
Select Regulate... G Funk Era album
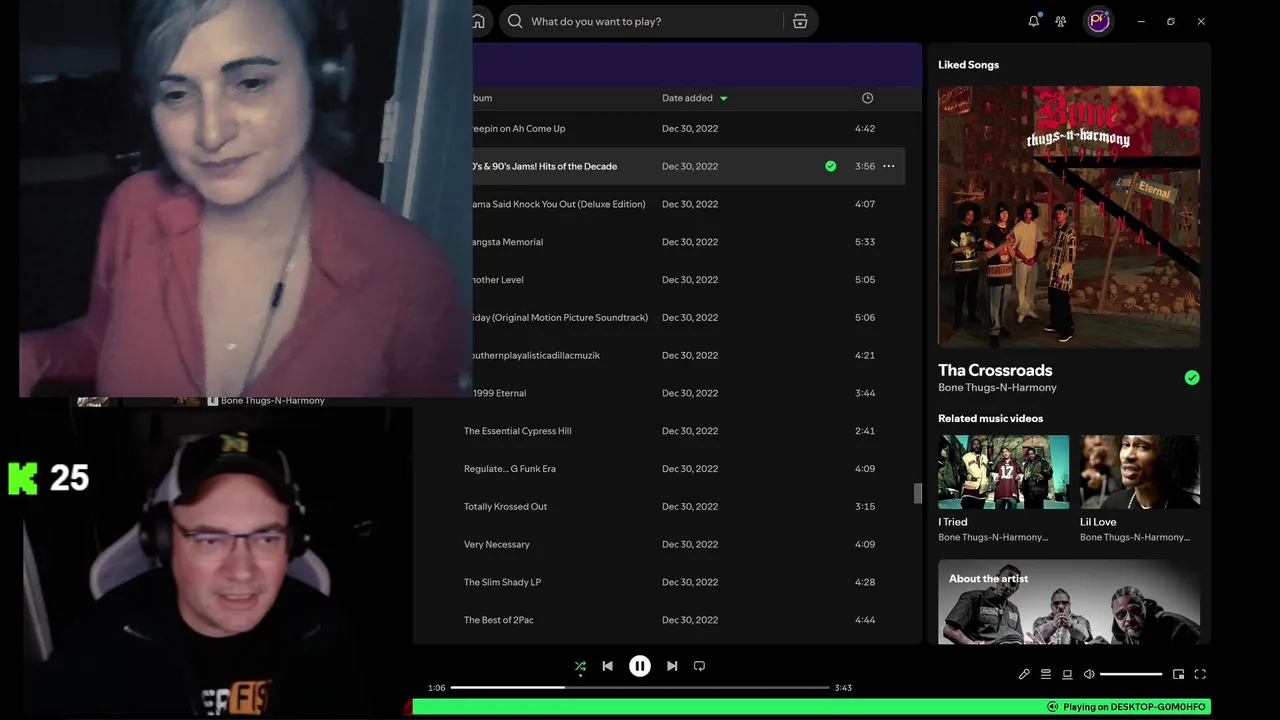(509, 469)
